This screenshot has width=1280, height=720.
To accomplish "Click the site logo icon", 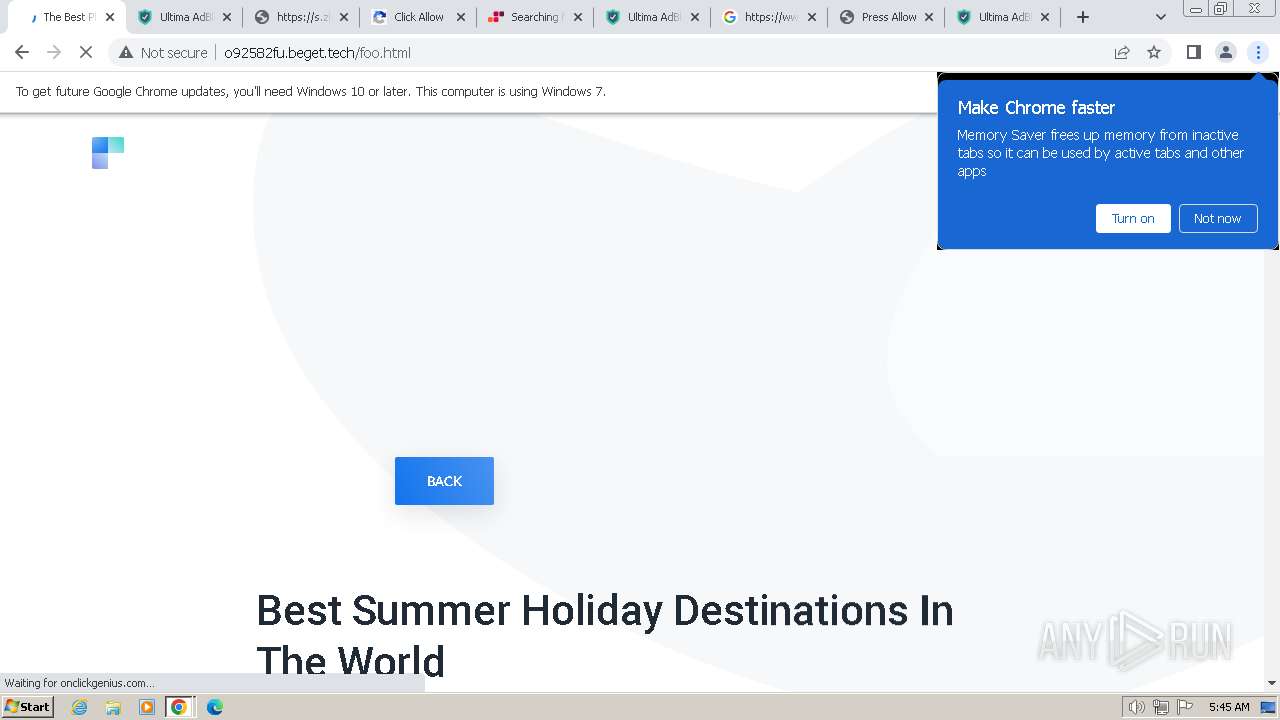I will click(108, 153).
